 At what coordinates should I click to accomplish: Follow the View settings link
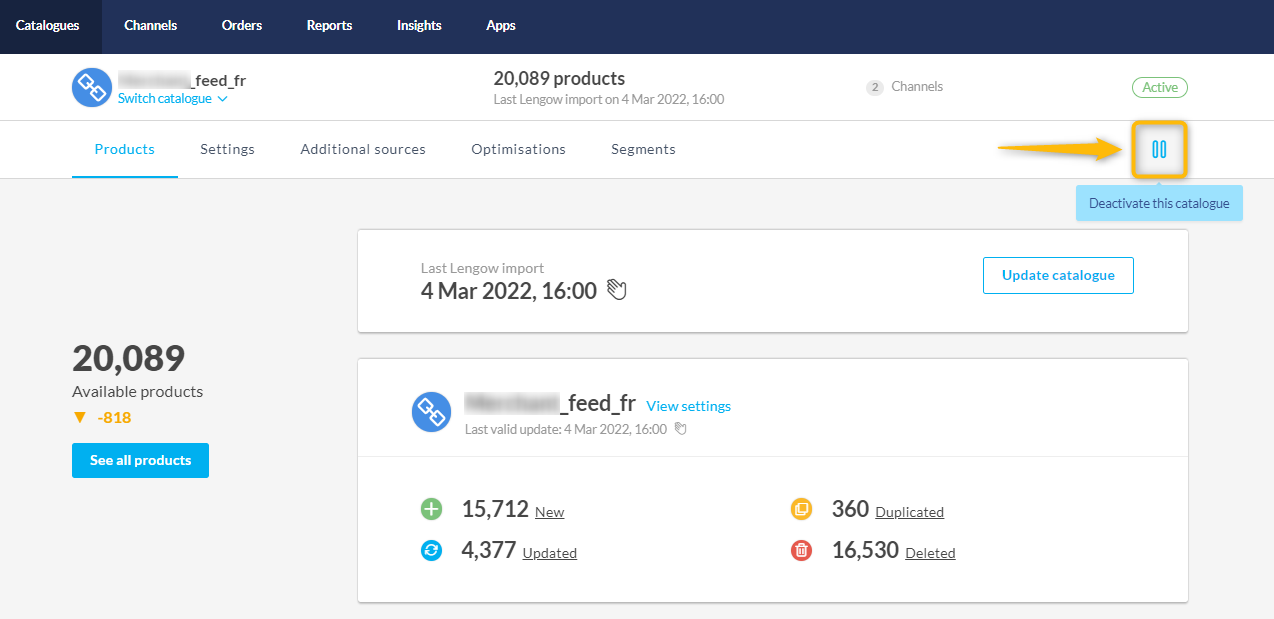688,406
